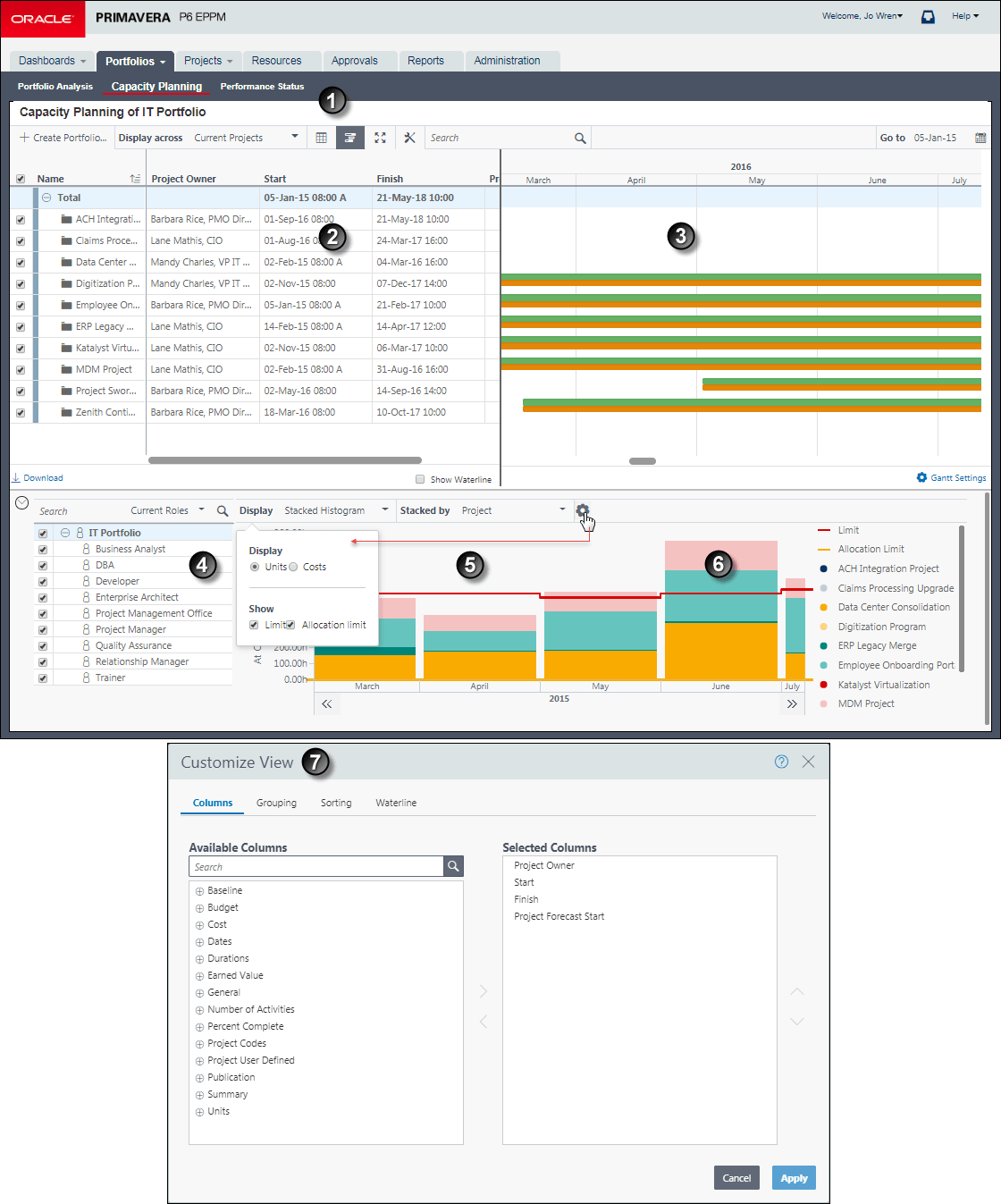This screenshot has width=1001, height=1204.
Task: Open the Current Projects dropdown
Action: click(x=246, y=138)
